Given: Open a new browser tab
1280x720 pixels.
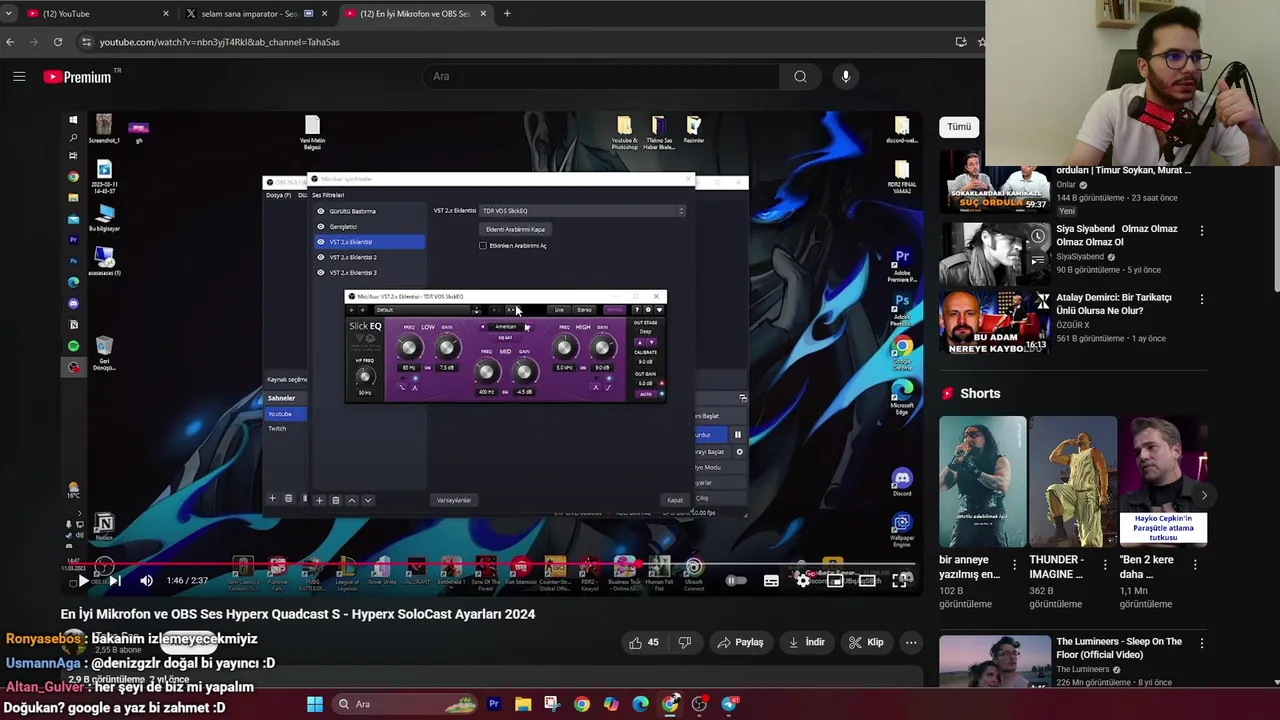Looking at the screenshot, I should (x=507, y=13).
